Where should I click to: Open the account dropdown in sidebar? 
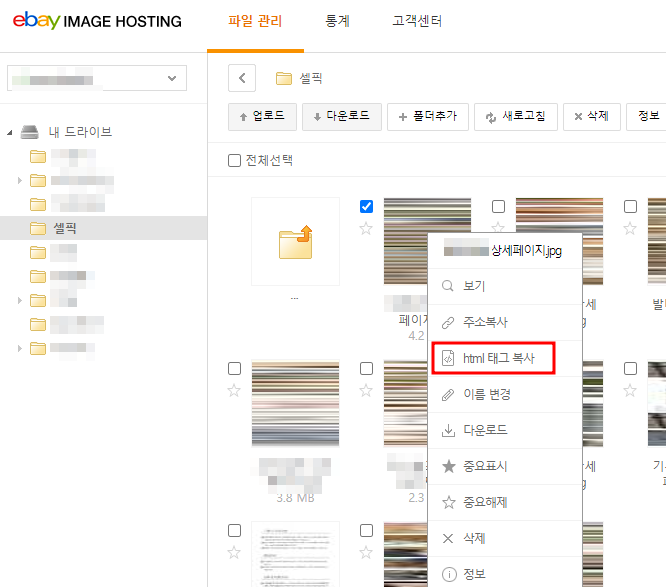tap(97, 78)
